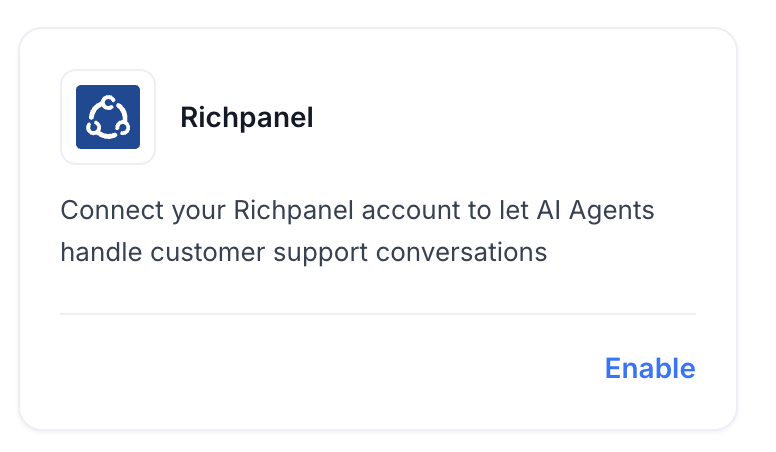Select the blue Richpanel app tile

108,117
